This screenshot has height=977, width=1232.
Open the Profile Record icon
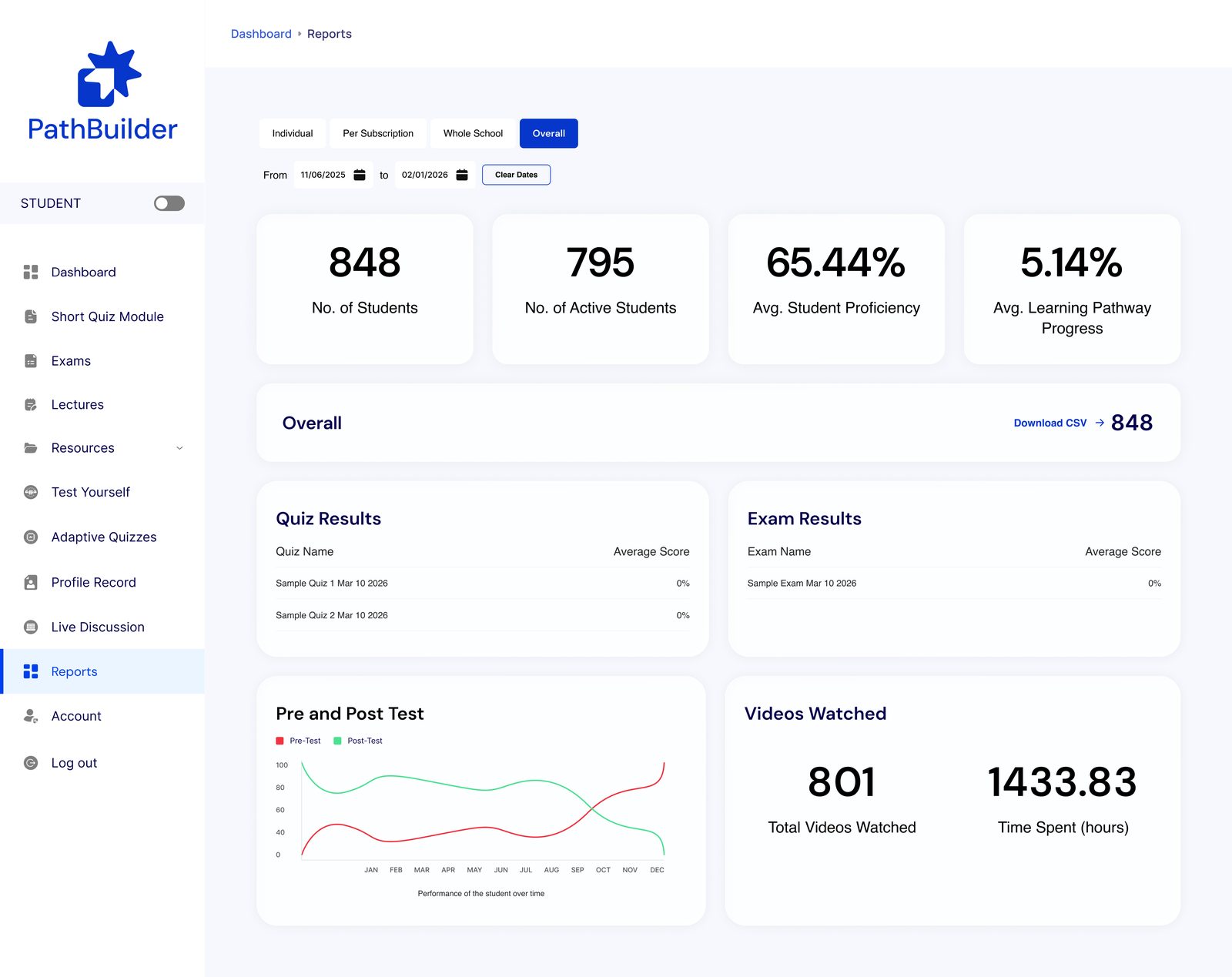(x=31, y=583)
